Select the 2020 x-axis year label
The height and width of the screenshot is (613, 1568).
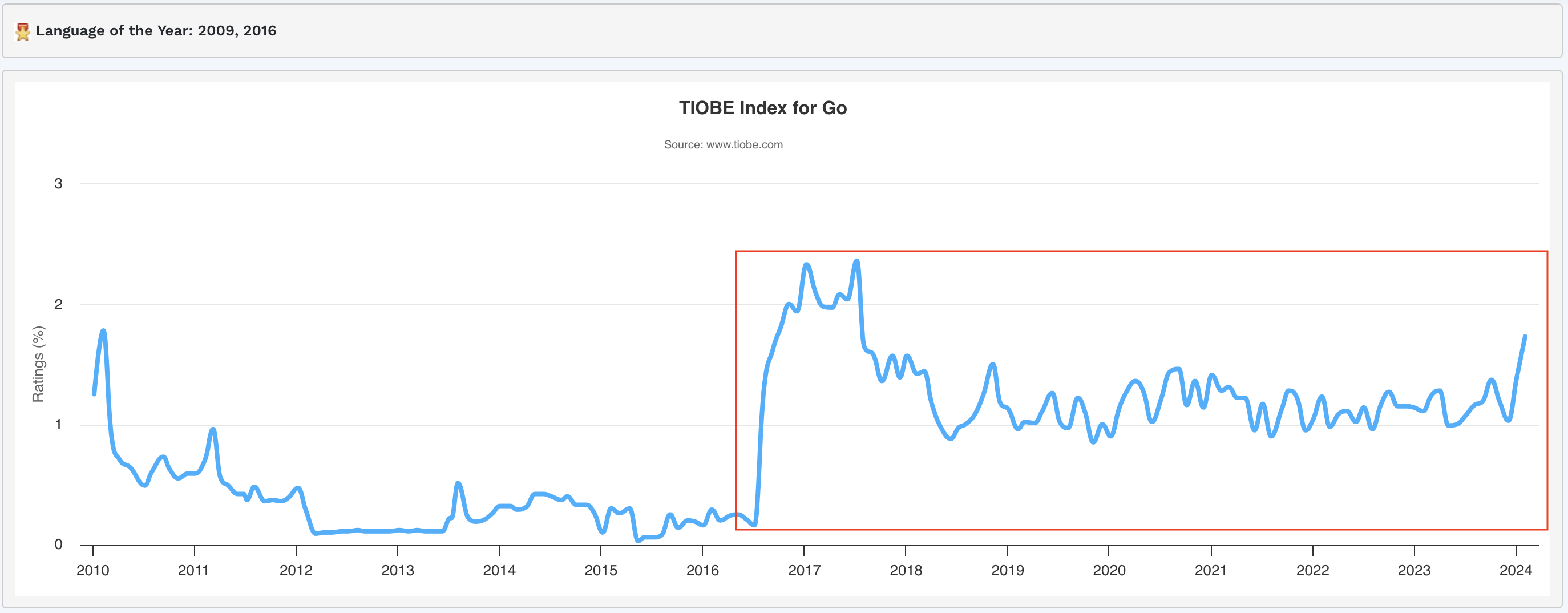point(1109,570)
